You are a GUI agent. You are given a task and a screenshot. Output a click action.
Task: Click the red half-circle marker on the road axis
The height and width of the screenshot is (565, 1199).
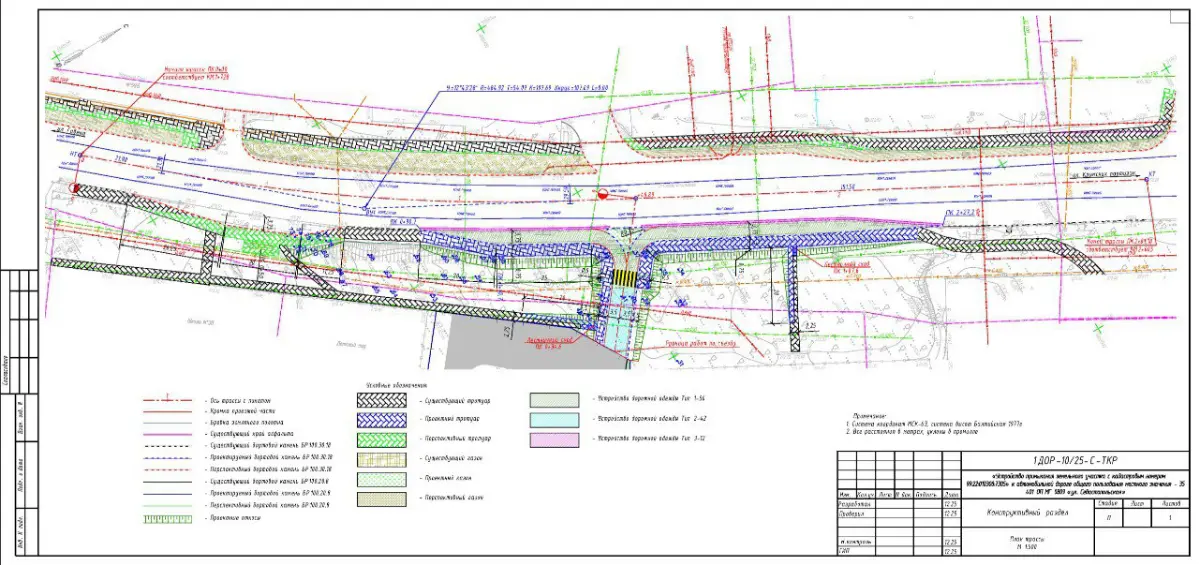point(603,195)
